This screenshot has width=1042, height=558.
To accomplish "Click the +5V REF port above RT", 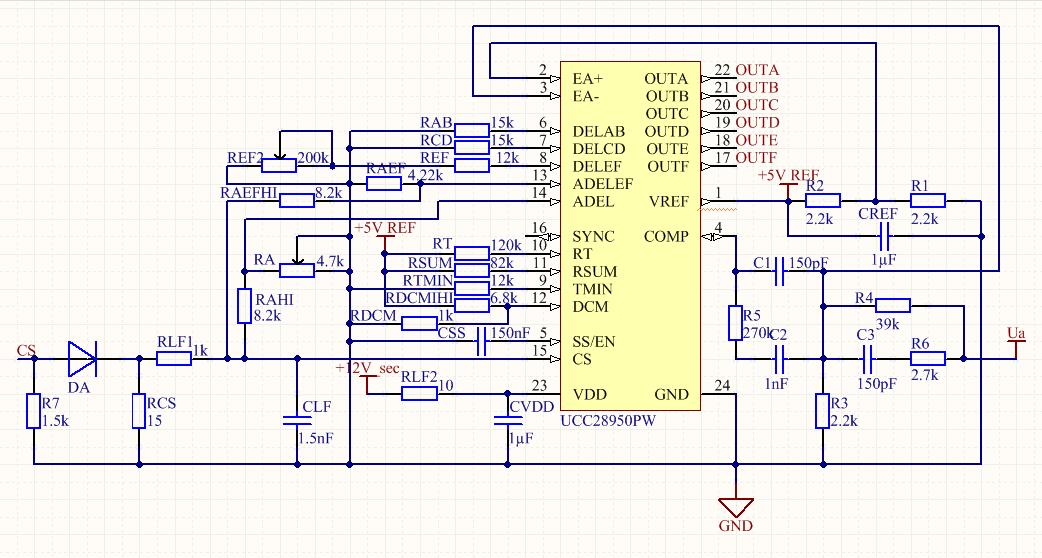I will click(385, 229).
